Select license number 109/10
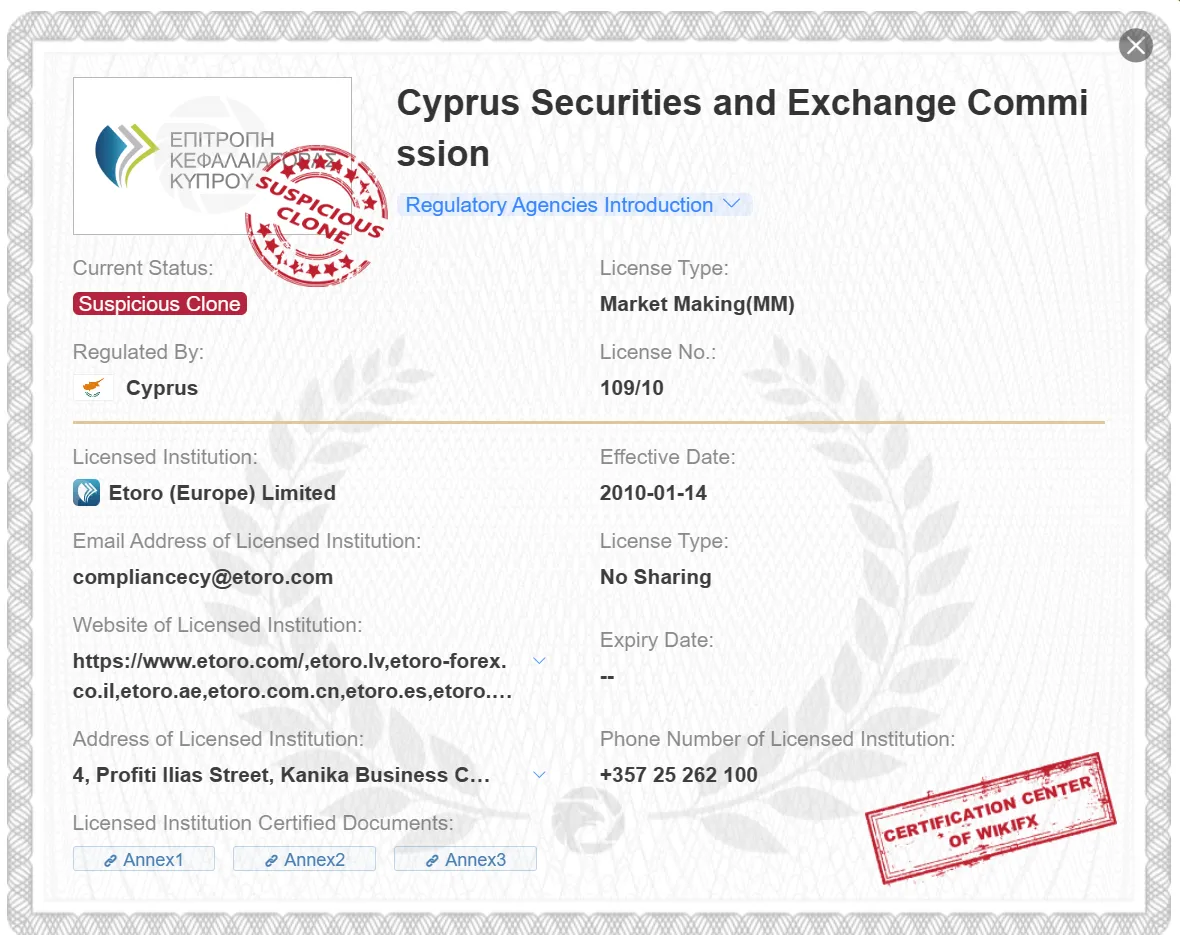The width and height of the screenshot is (1180, 935). point(631,388)
